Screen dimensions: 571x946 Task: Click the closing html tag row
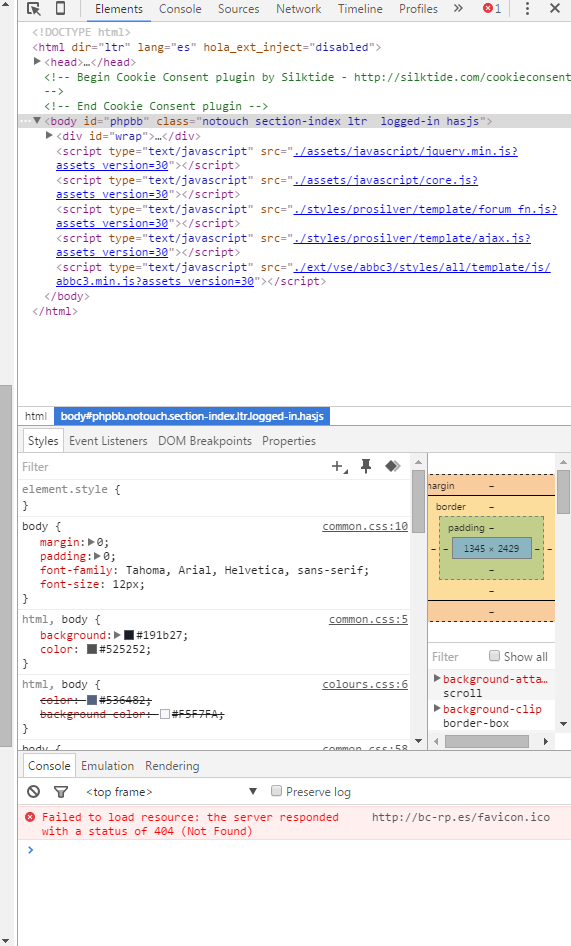point(54,311)
